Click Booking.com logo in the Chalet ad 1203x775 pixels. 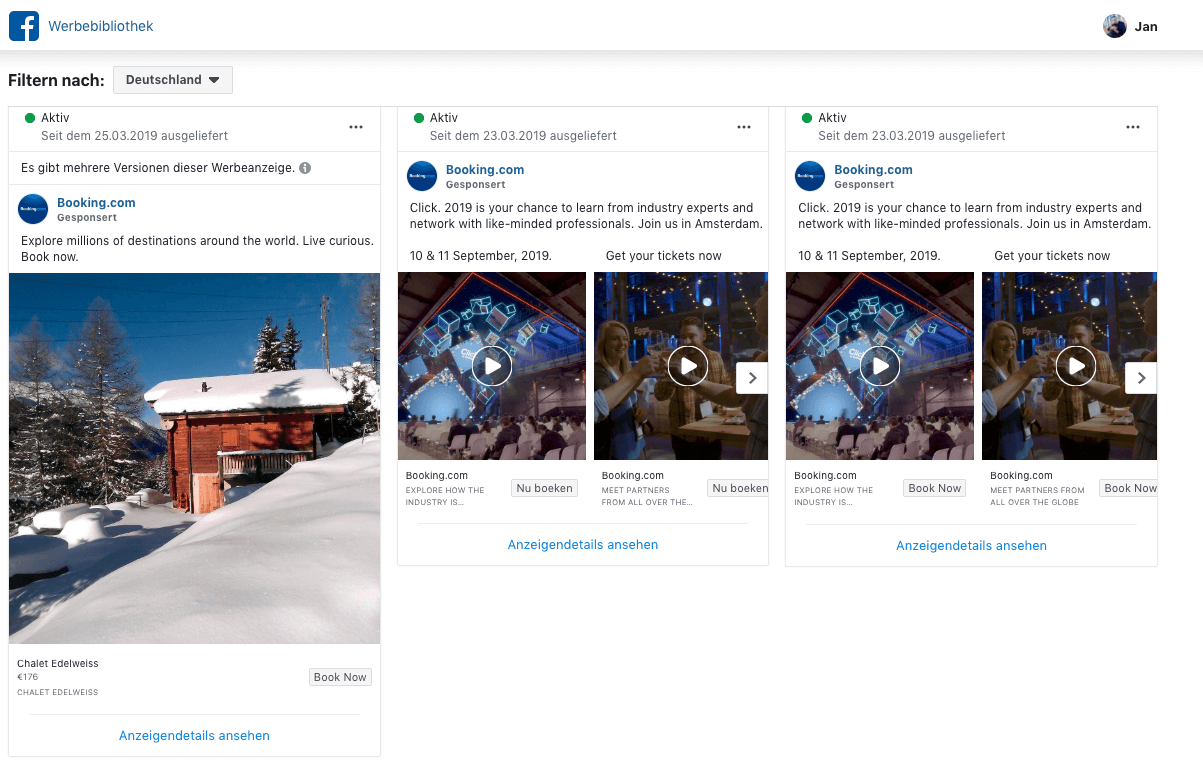coord(33,209)
